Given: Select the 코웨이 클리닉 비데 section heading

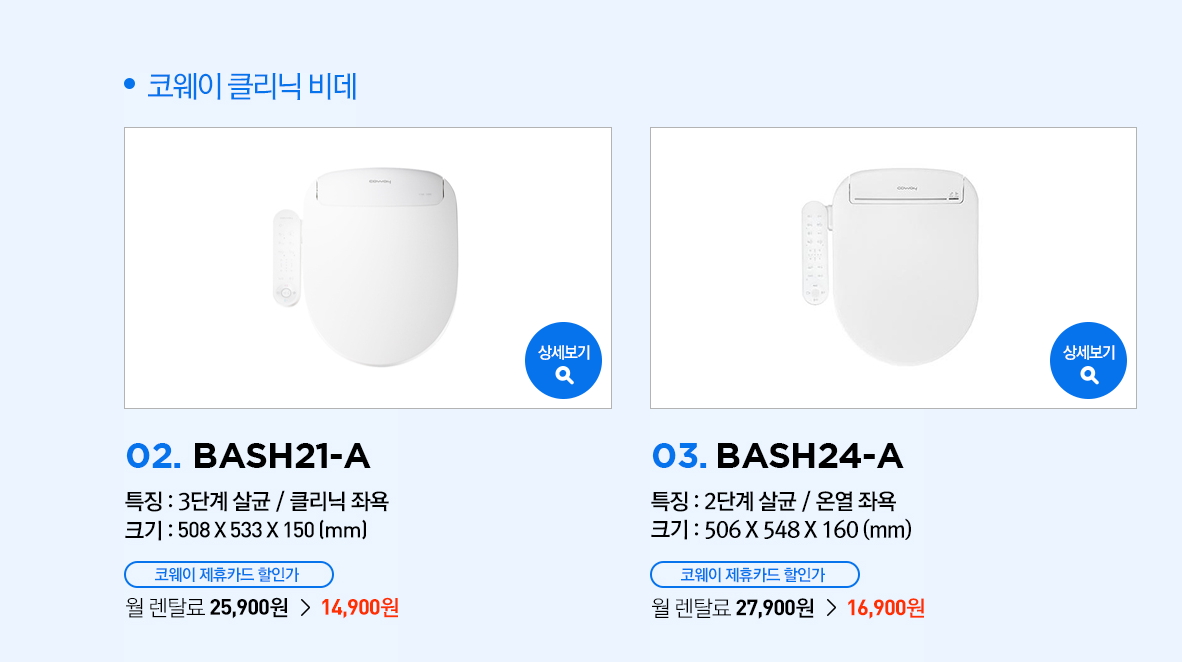Looking at the screenshot, I should (252, 86).
